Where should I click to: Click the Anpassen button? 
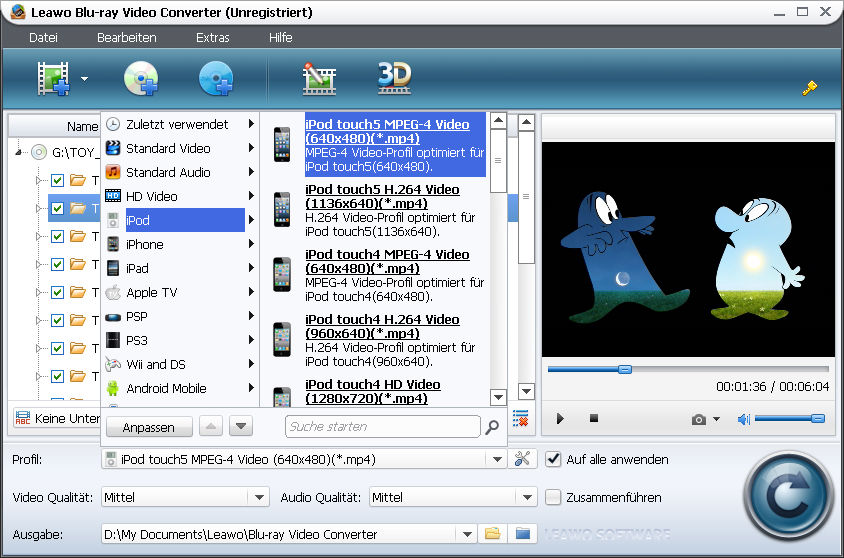[149, 427]
